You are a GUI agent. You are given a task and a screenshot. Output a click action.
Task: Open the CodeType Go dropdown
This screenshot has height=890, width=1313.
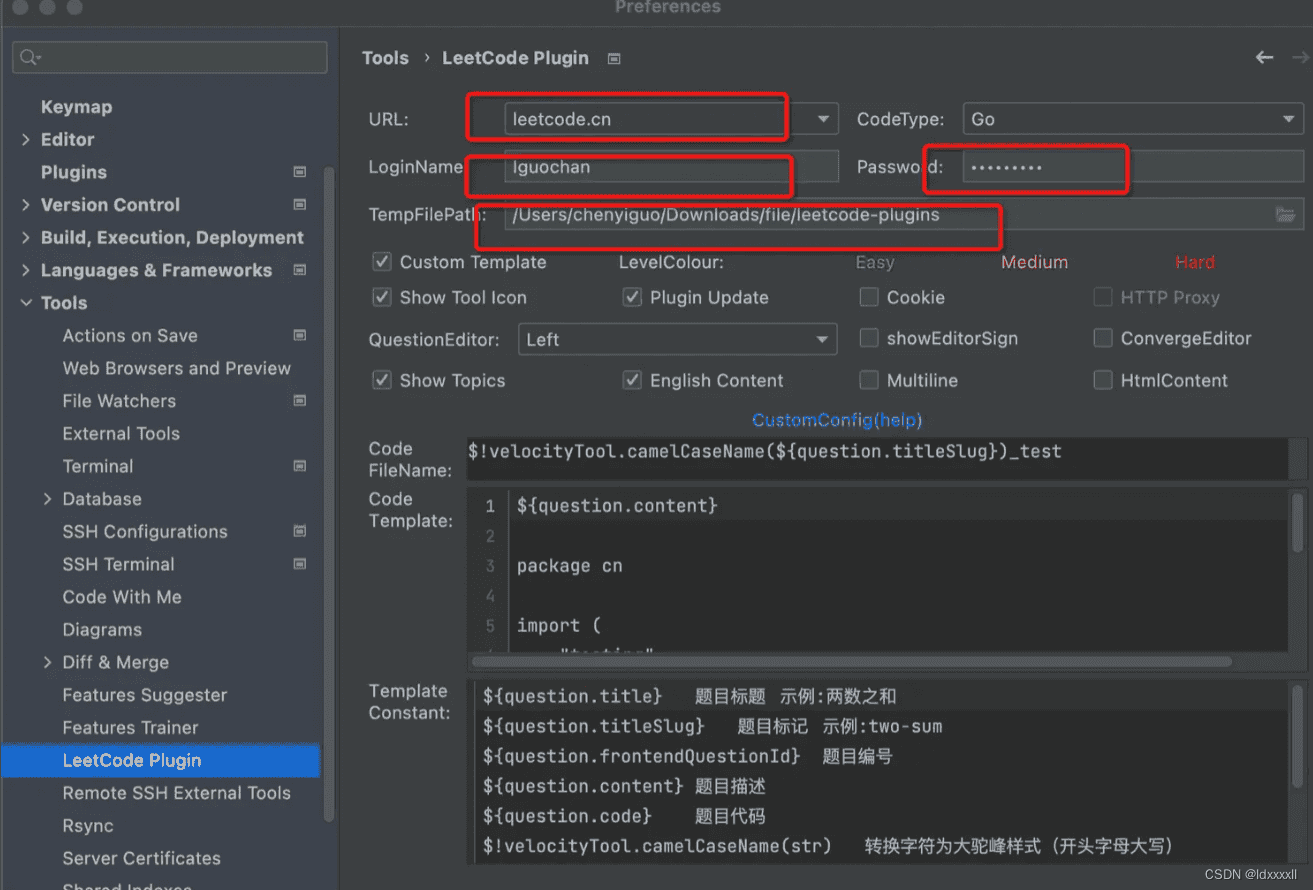pyautogui.click(x=1133, y=119)
